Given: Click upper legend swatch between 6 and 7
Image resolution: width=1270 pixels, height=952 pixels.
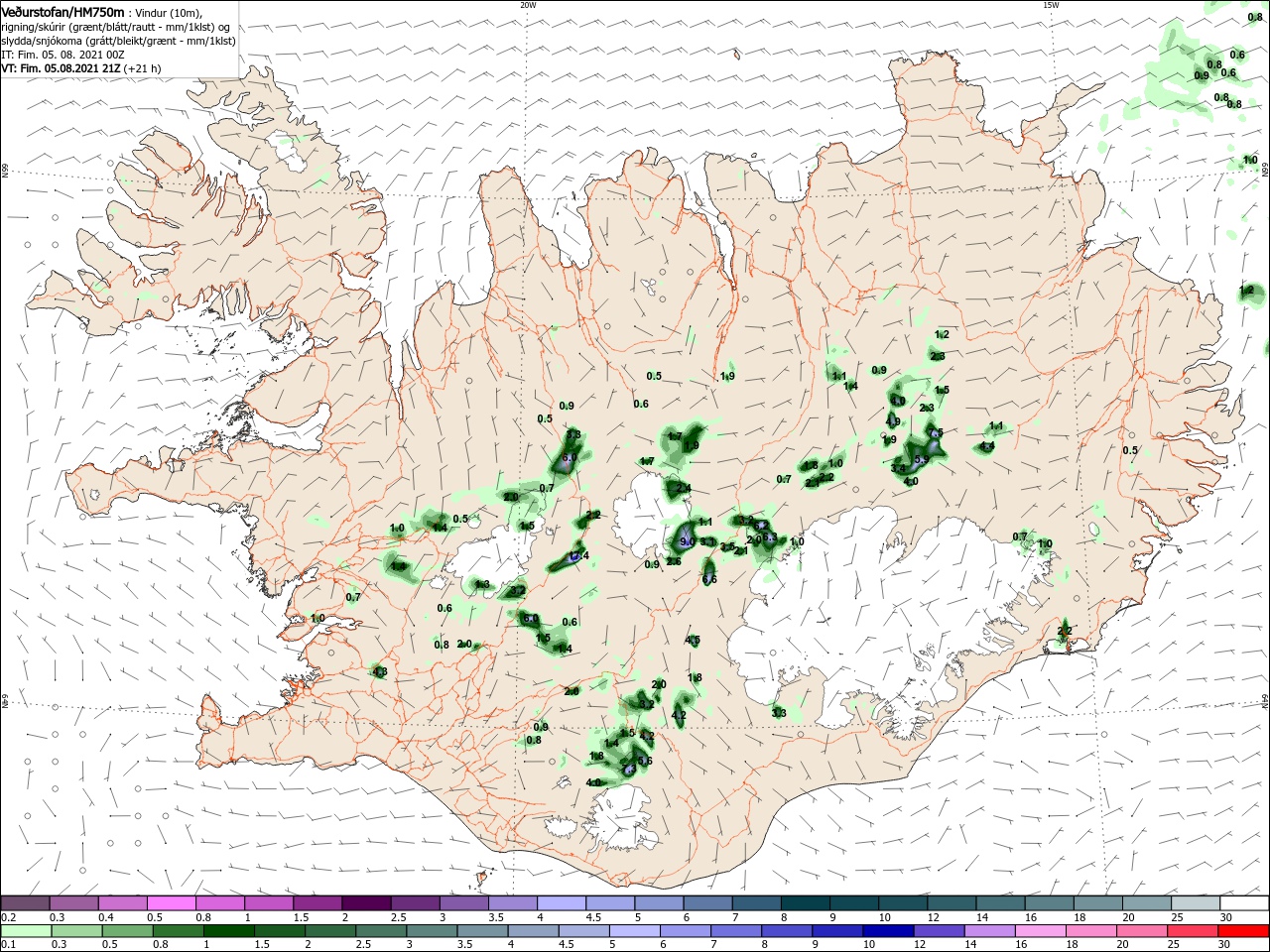Looking at the screenshot, I should point(707,902).
